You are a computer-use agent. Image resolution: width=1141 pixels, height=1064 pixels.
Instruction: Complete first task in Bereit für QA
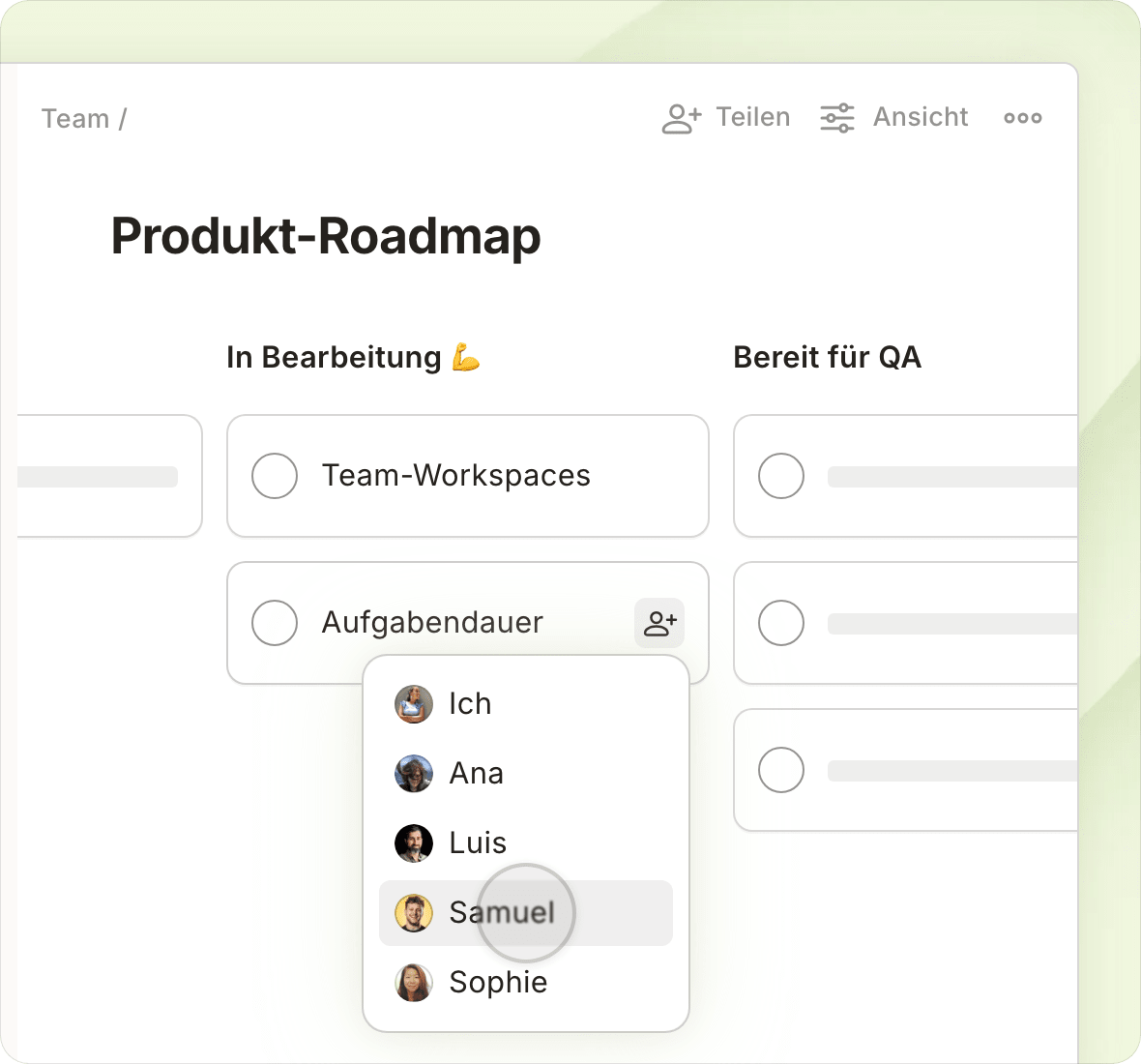[781, 476]
